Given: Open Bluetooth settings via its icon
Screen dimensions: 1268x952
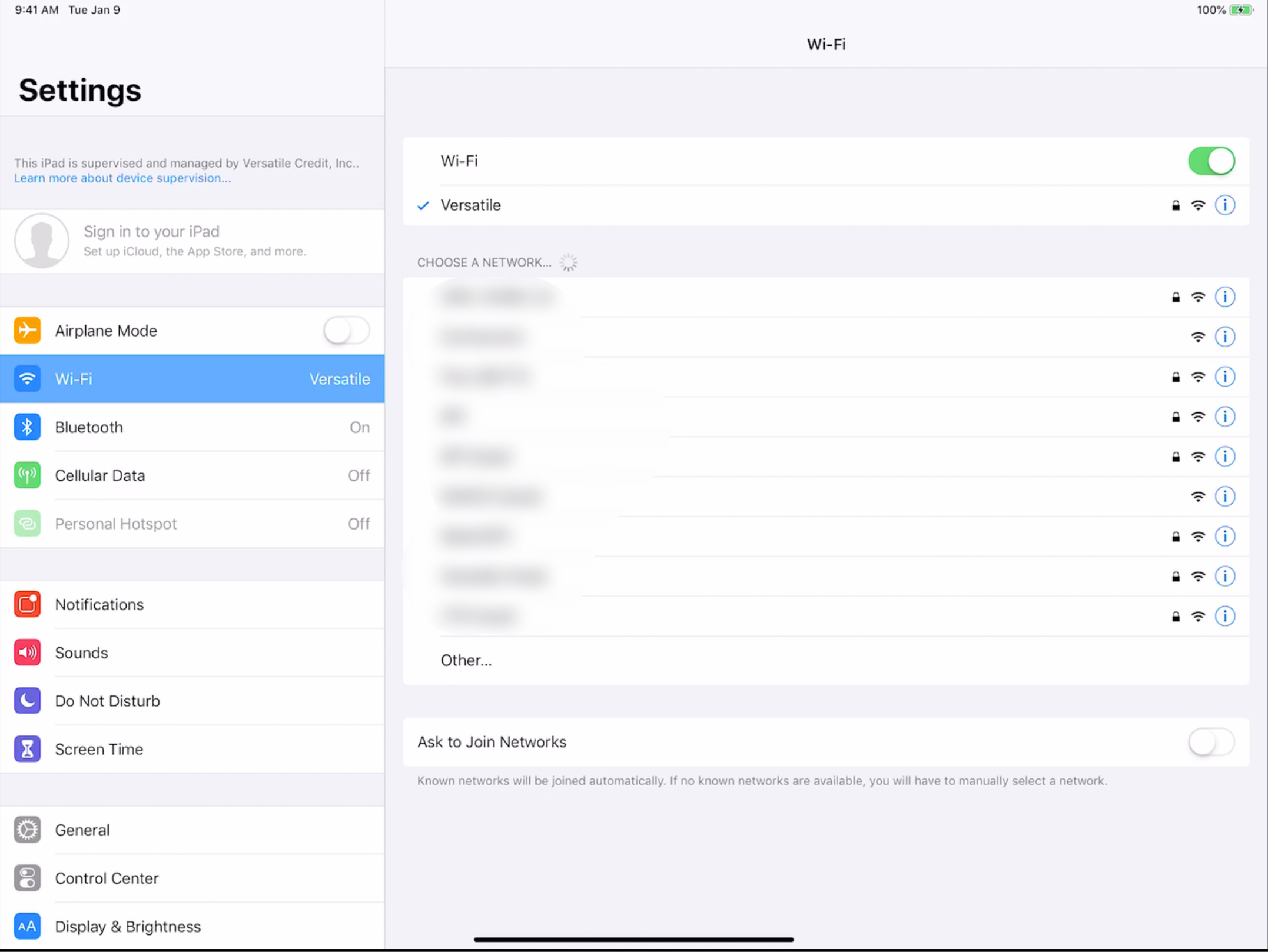Looking at the screenshot, I should 27,427.
